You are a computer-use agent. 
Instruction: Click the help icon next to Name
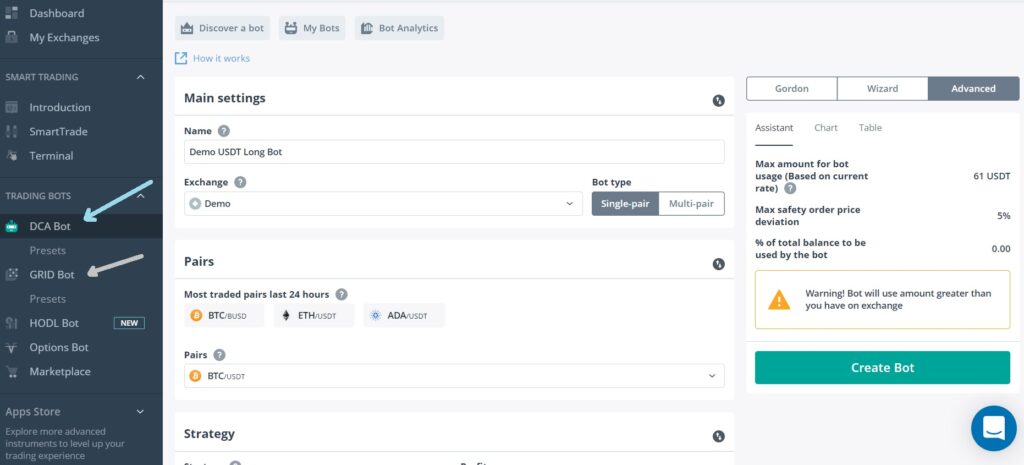pos(223,131)
